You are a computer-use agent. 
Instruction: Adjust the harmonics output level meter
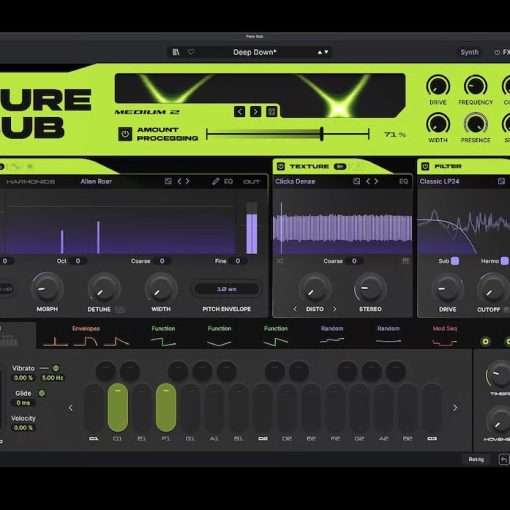click(x=252, y=228)
